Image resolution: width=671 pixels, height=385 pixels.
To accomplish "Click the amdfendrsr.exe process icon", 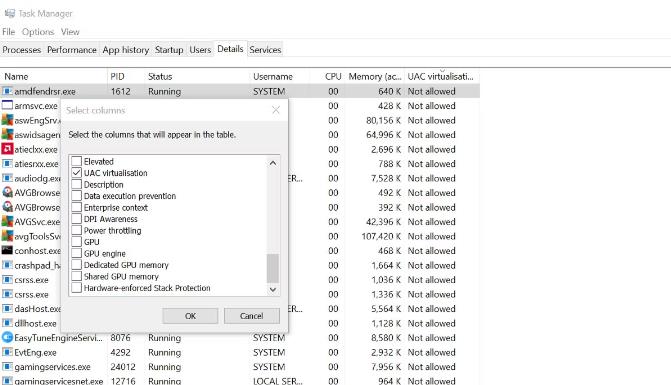I will point(7,91).
